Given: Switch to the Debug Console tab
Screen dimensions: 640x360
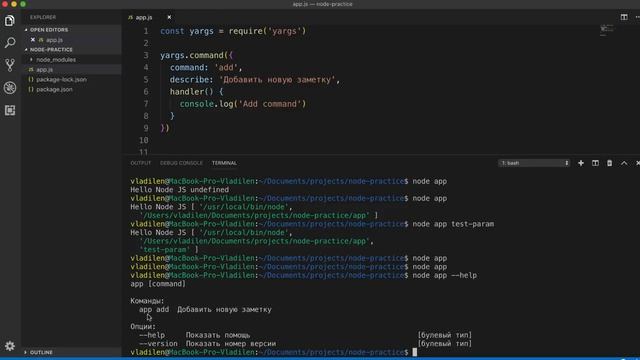Looking at the screenshot, I should [181, 163].
